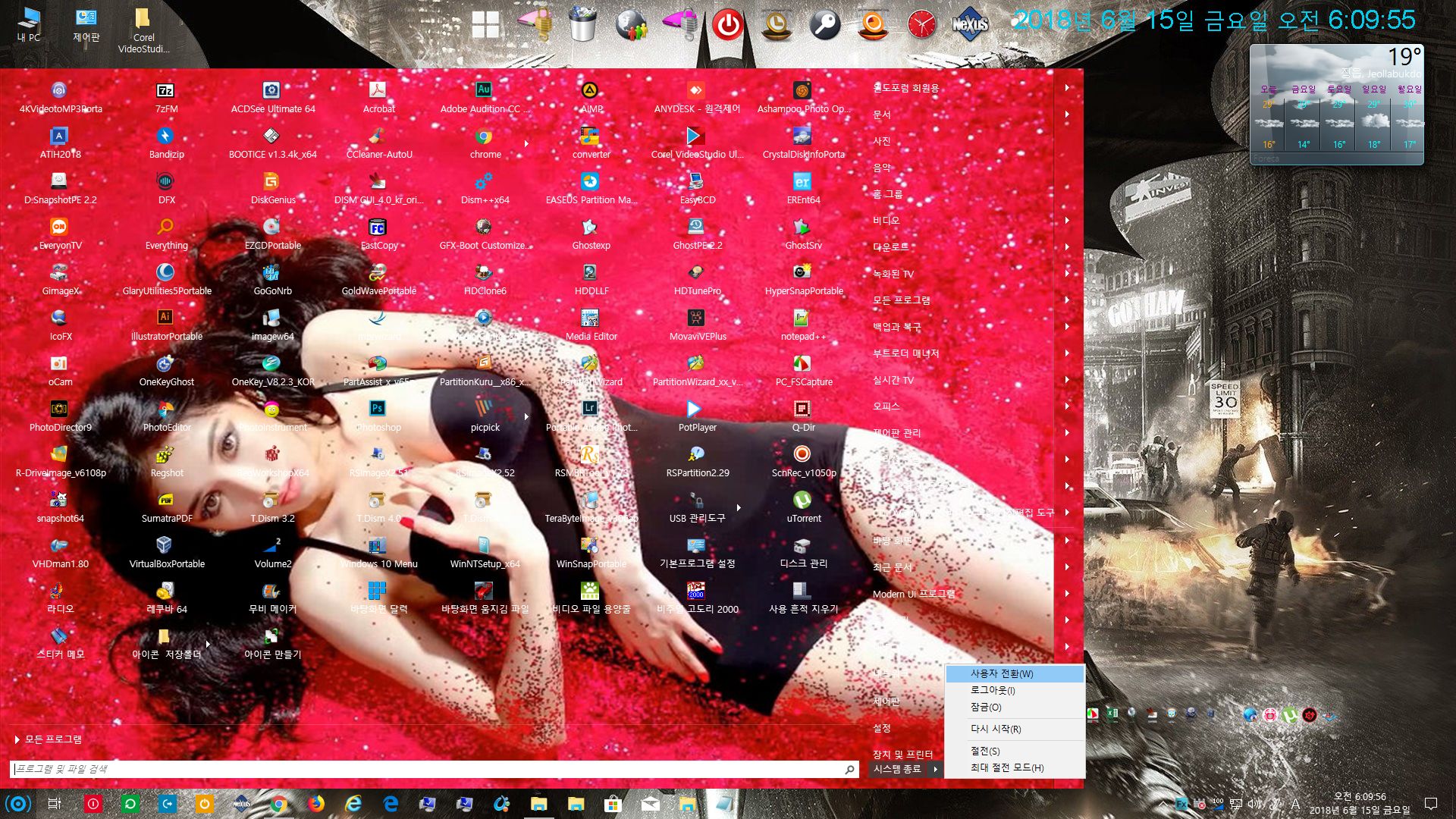The height and width of the screenshot is (819, 1456).
Task: Open the weather widget forecast
Action: [1337, 105]
